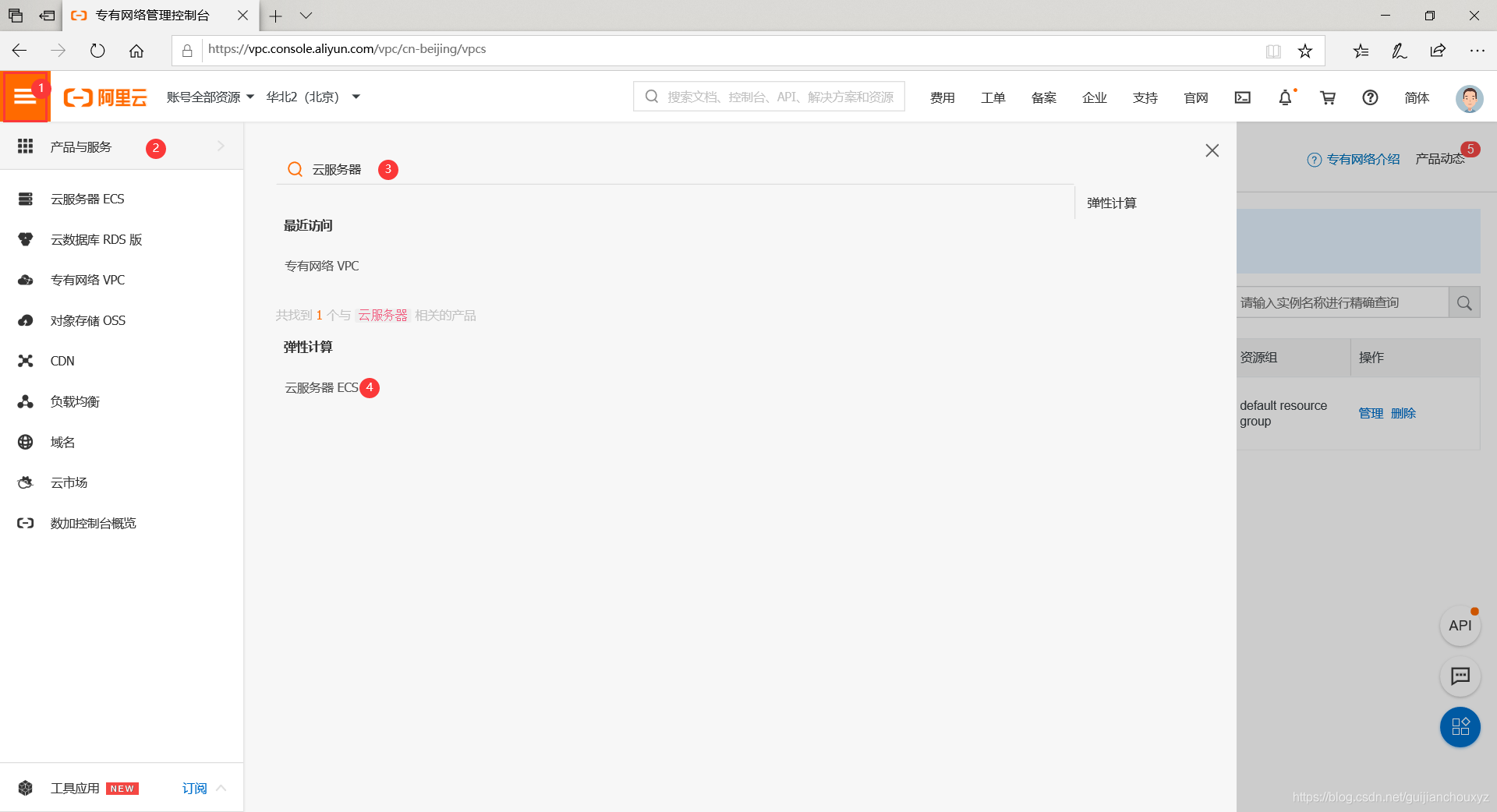Open the 企业 top menu

click(1094, 97)
